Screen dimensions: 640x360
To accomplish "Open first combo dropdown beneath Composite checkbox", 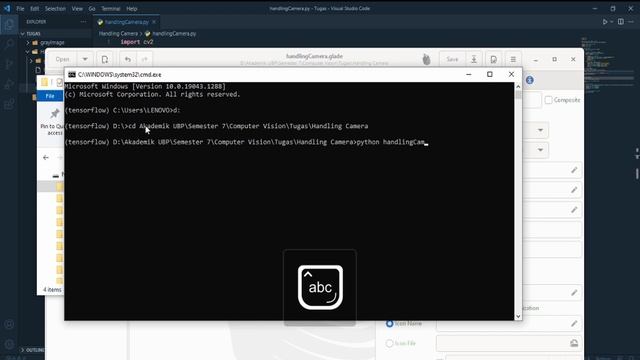I will click(540, 130).
